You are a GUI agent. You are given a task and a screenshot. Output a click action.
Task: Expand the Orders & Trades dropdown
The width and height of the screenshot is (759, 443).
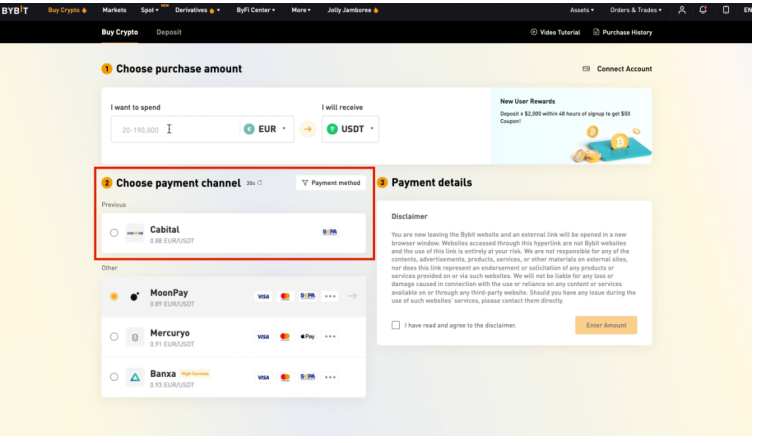[x=636, y=10]
